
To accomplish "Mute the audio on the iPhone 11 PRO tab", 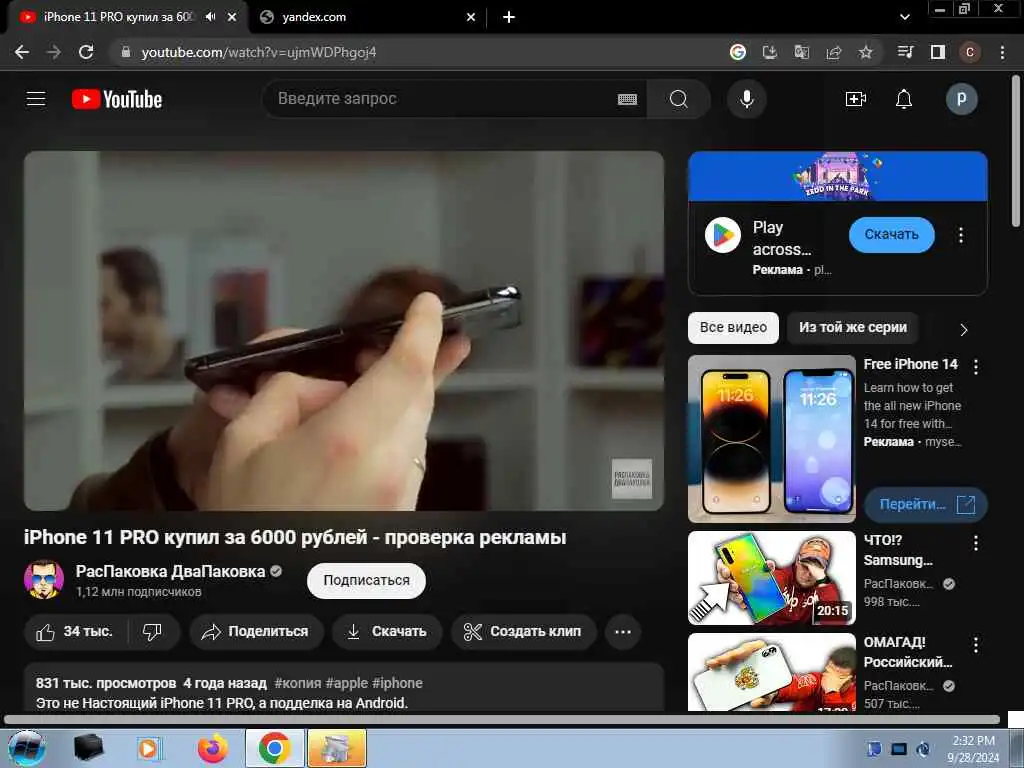I will (x=210, y=17).
